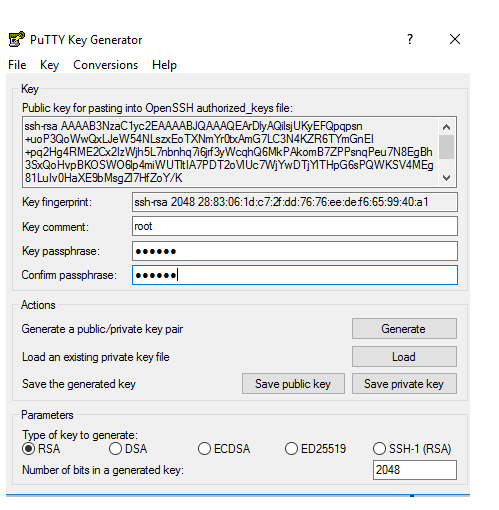Viewport: 499px width, 510px height.
Task: Click the PuTTY Key Generator title icon
Action: [x=16, y=39]
